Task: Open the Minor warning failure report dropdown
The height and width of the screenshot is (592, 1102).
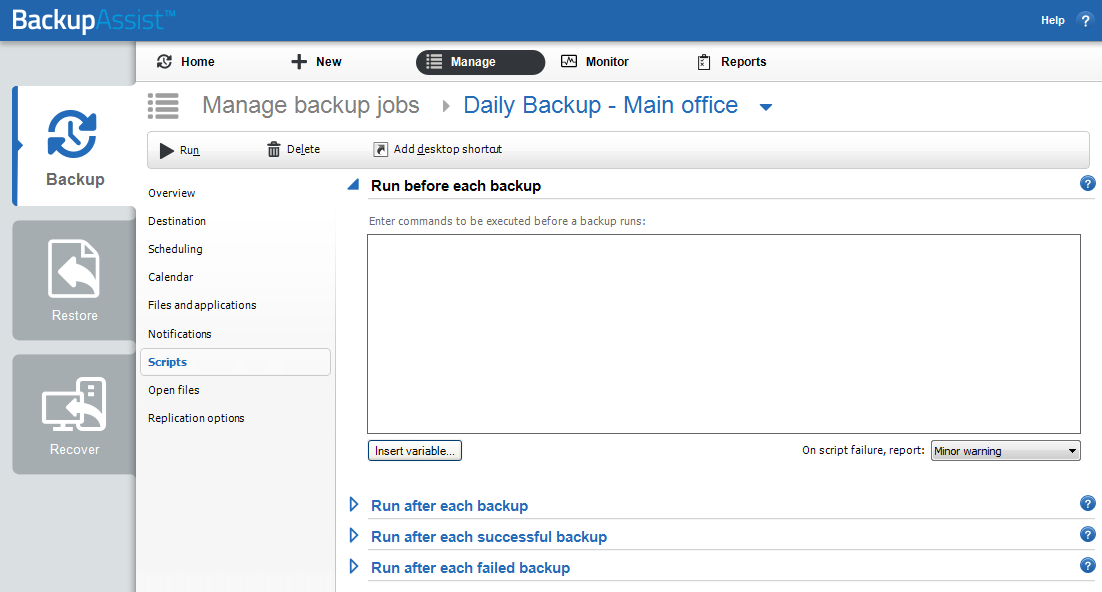Action: point(1005,451)
